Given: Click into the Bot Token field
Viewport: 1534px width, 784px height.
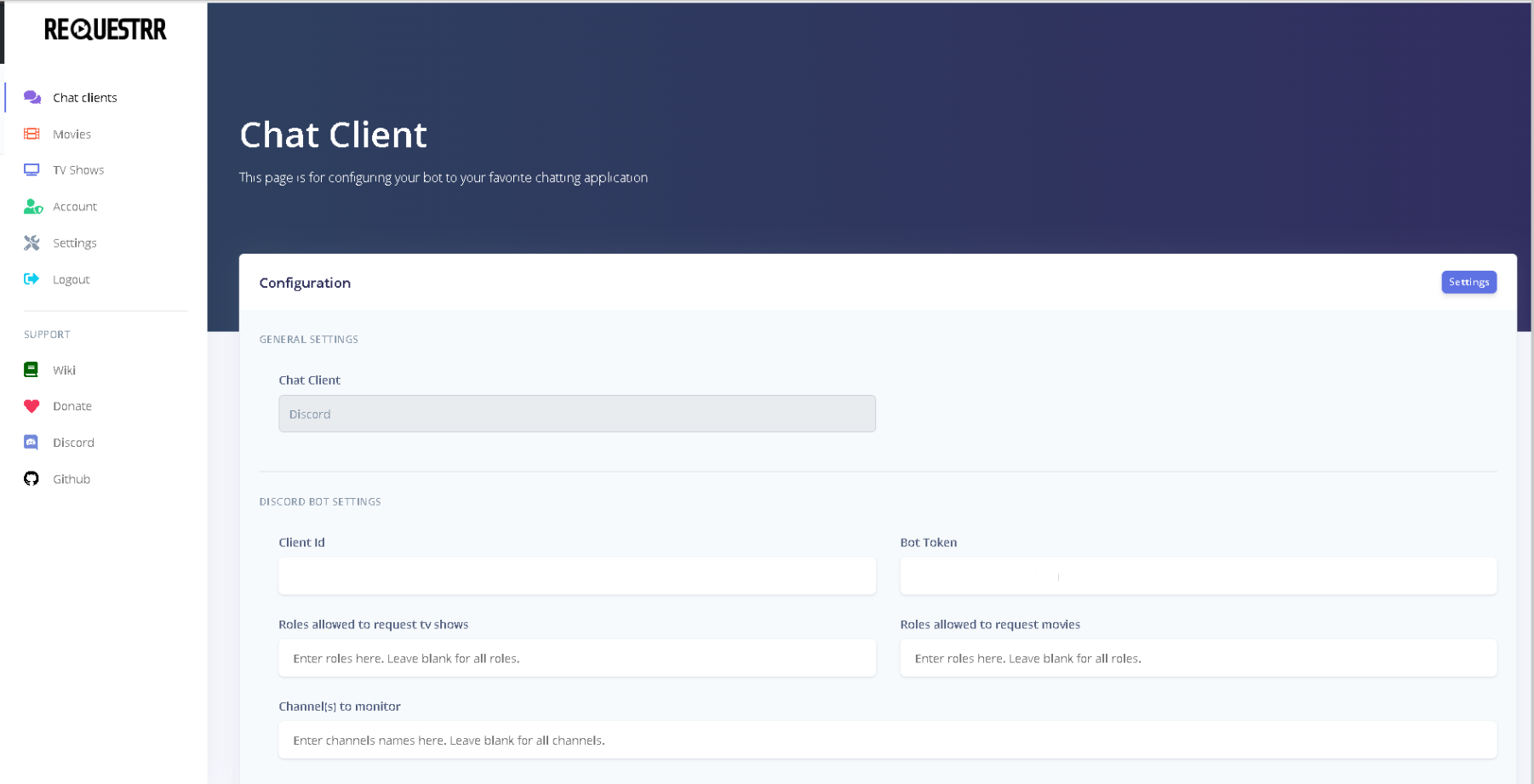Looking at the screenshot, I should (x=1198, y=576).
